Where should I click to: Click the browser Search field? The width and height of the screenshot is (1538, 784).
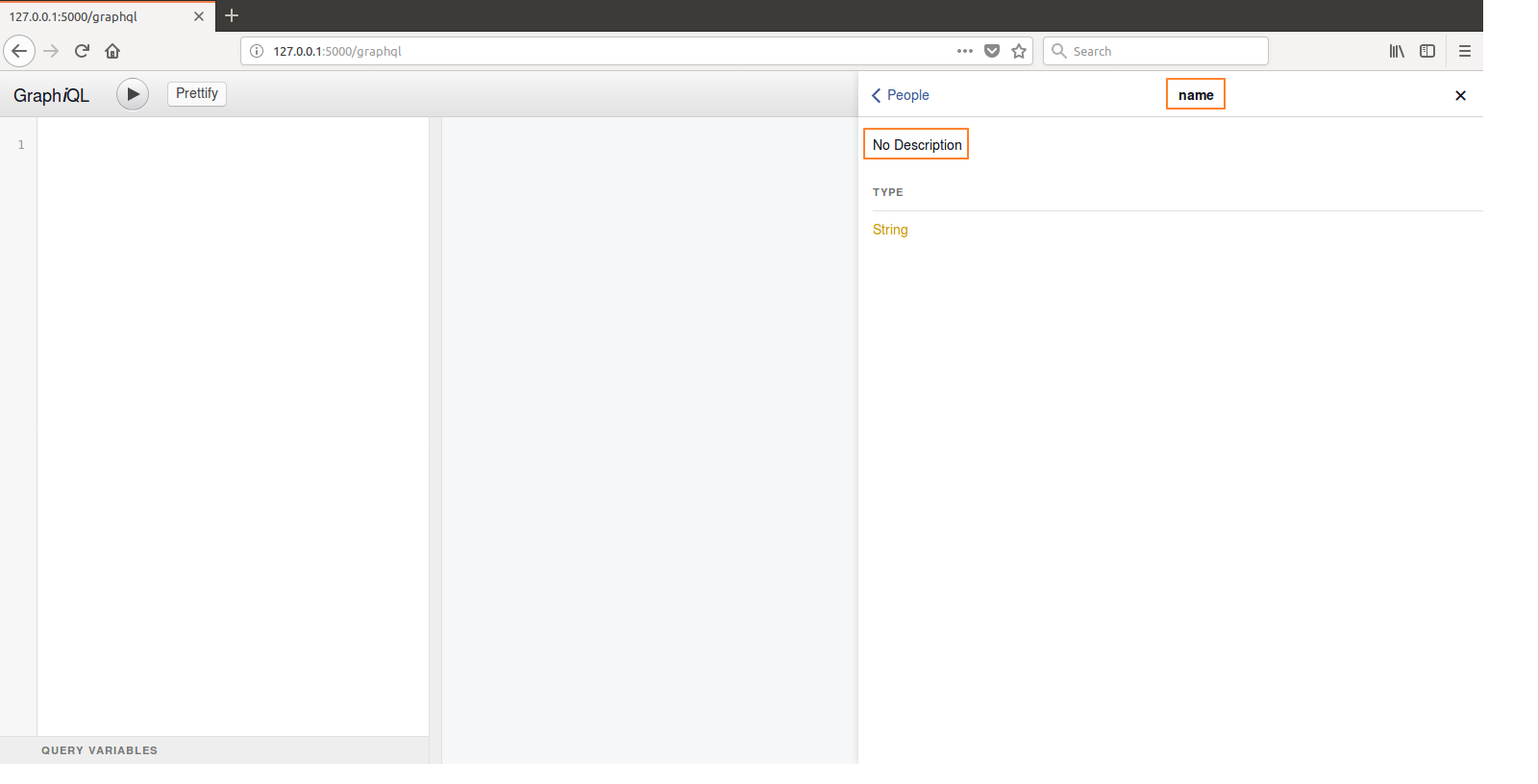(1155, 51)
